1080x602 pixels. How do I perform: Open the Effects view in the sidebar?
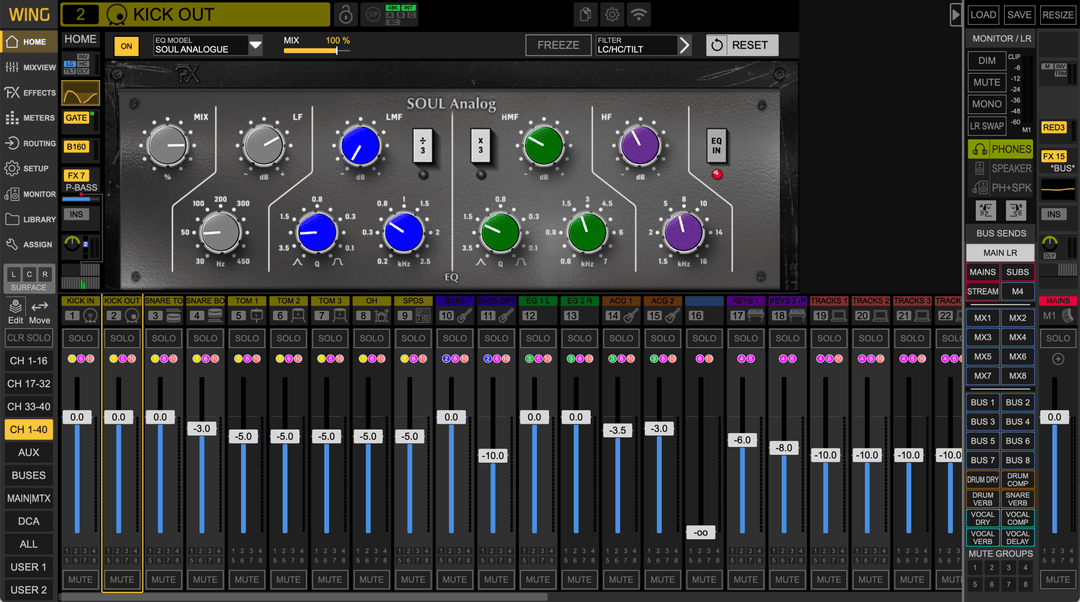pyautogui.click(x=30, y=92)
